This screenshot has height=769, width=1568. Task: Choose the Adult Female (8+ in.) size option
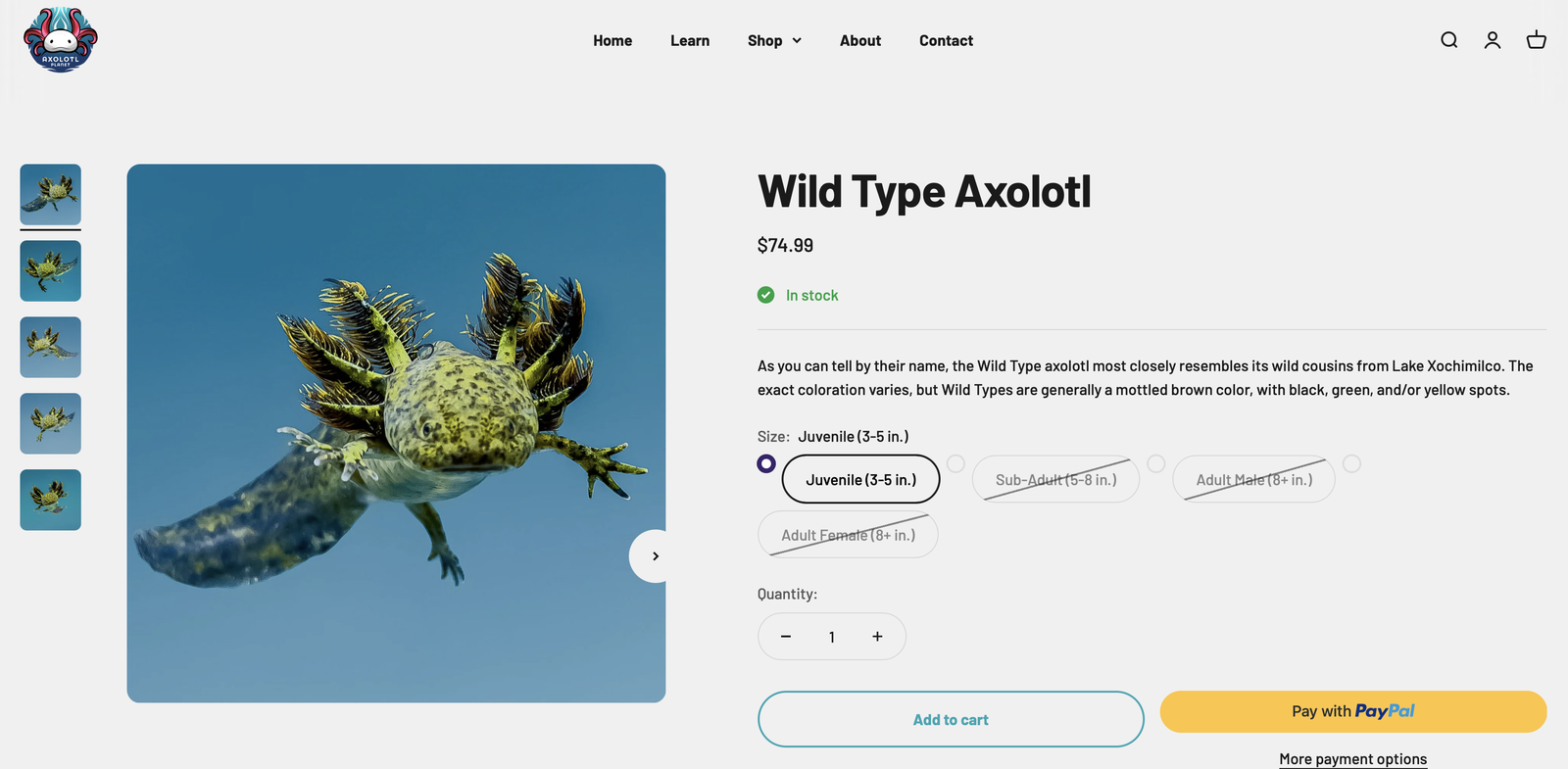tap(848, 535)
